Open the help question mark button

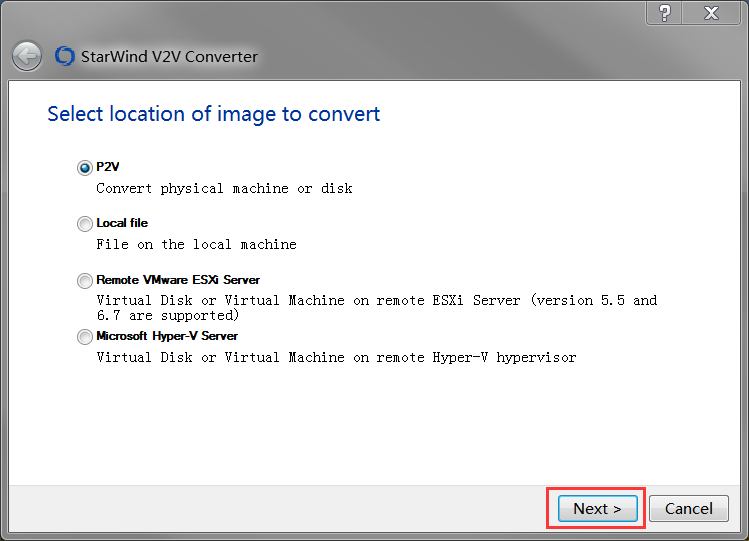[x=664, y=13]
